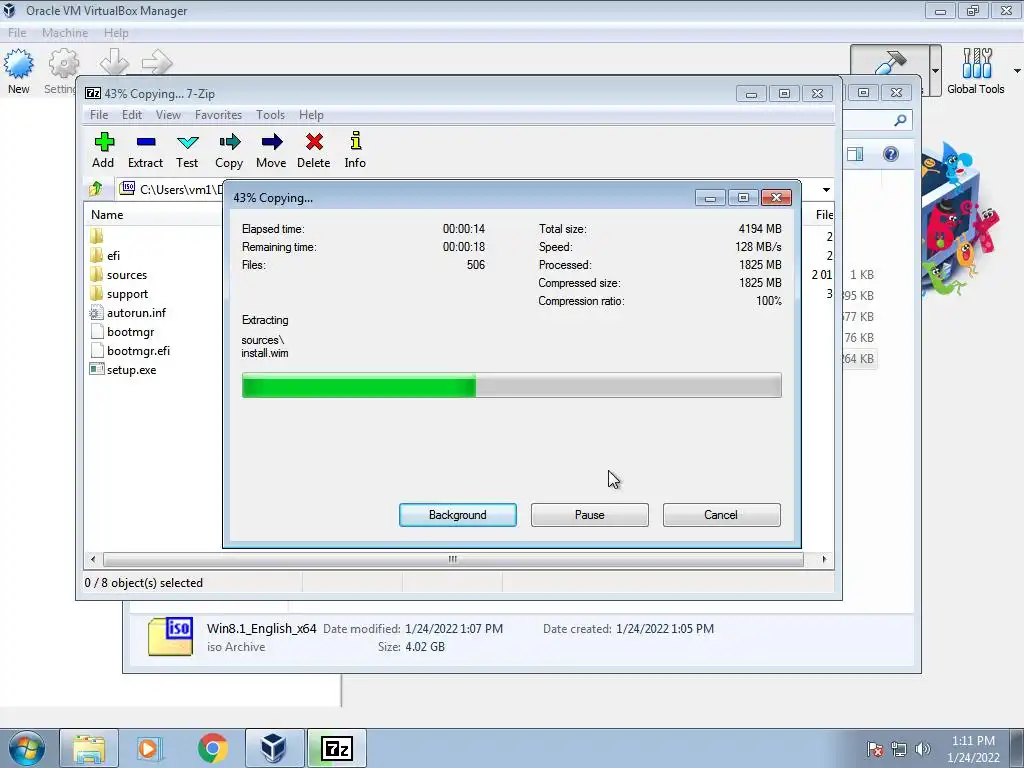The width and height of the screenshot is (1024, 768).
Task: Cancel the copying operation
Action: 722,515
